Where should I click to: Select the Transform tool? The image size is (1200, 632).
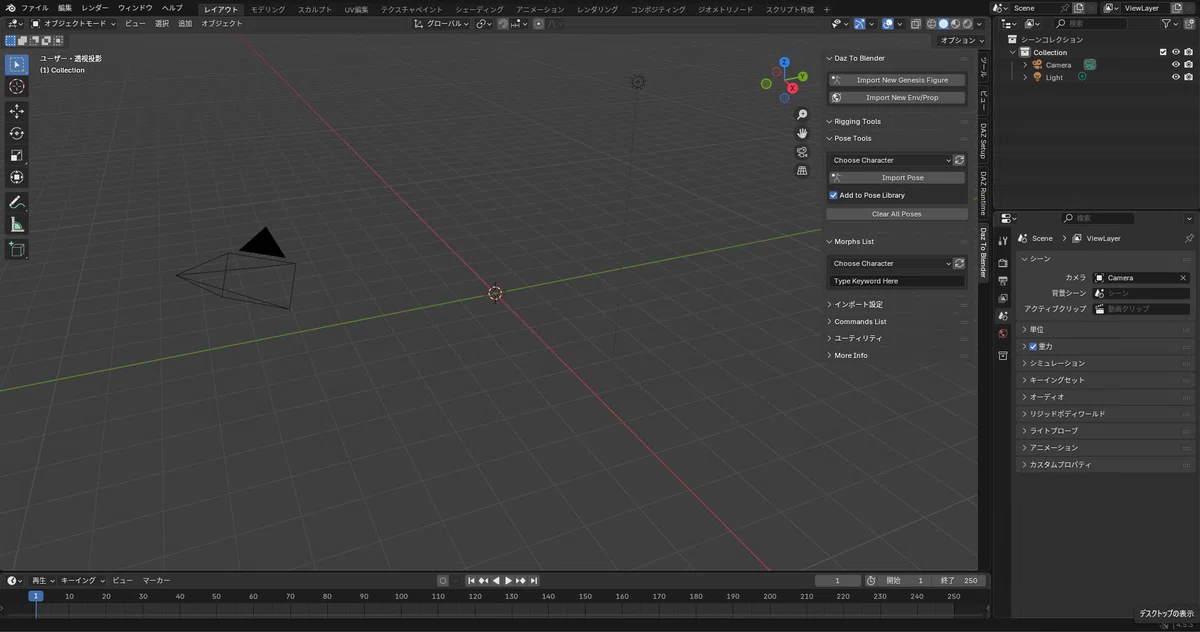tap(17, 177)
